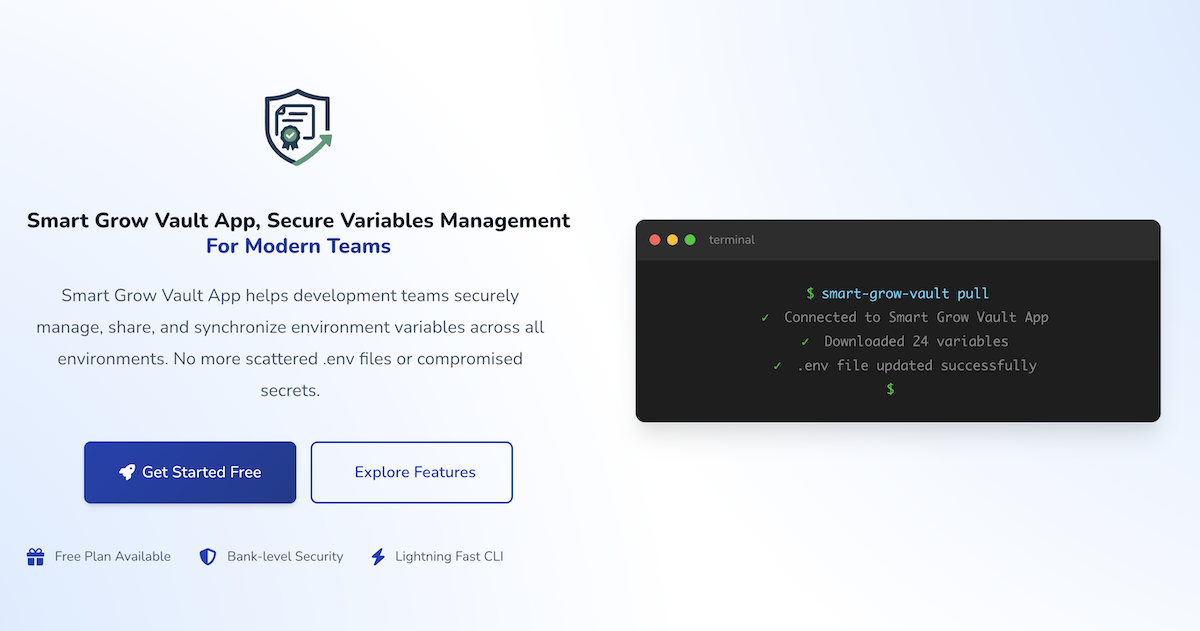Expand the terminal window title bar
The width and height of the screenshot is (1200, 631).
[x=898, y=240]
